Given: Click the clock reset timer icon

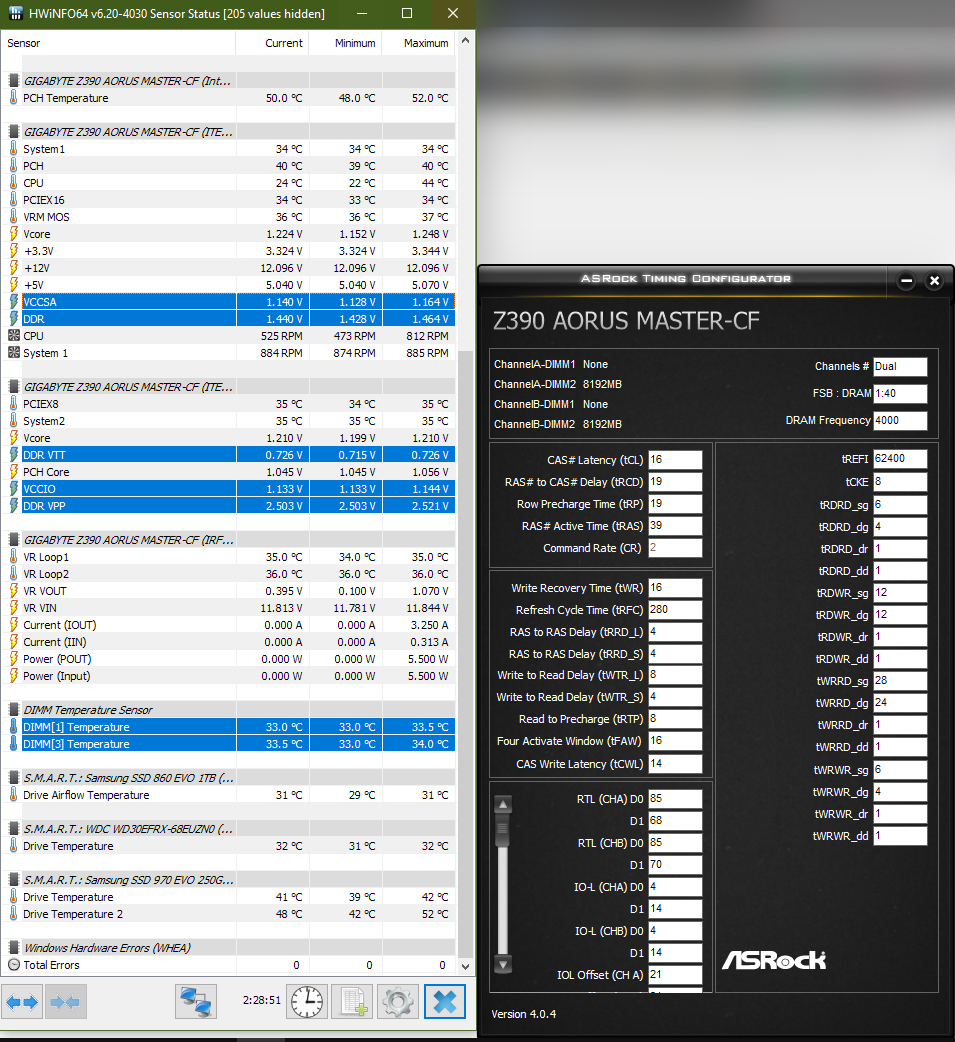Looking at the screenshot, I should coord(307,1001).
